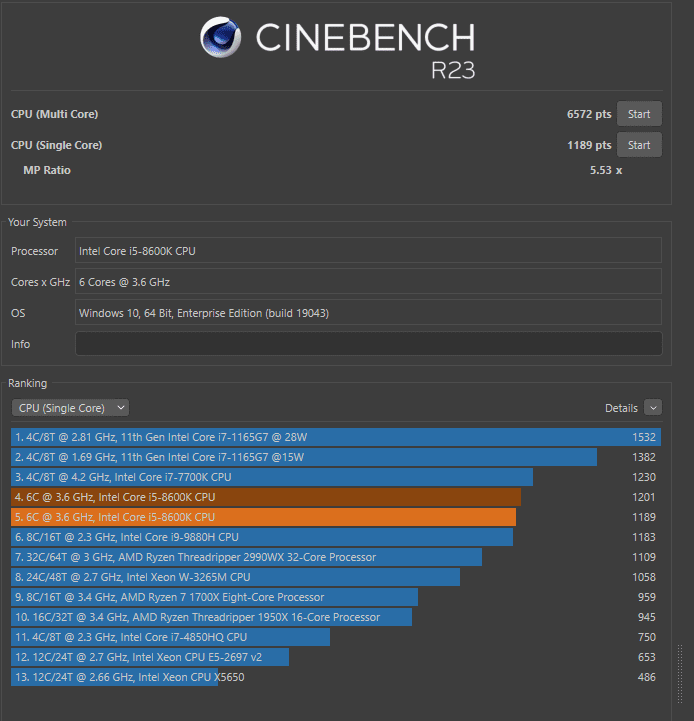Click the Cores x GHz field

tap(368, 281)
